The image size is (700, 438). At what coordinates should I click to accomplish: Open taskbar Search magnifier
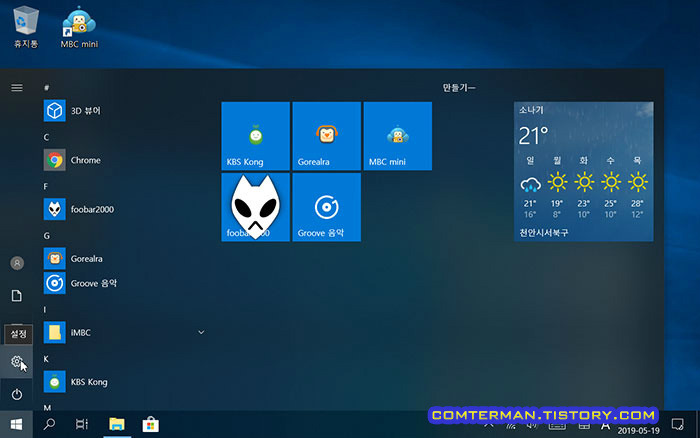point(49,424)
